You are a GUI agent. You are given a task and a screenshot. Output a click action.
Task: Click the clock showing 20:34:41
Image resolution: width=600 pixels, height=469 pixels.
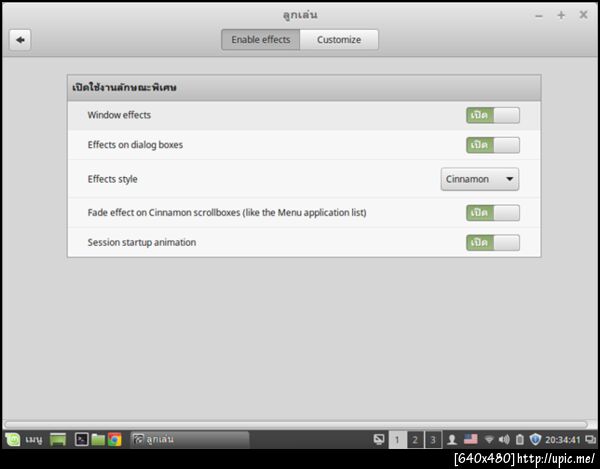coord(562,440)
